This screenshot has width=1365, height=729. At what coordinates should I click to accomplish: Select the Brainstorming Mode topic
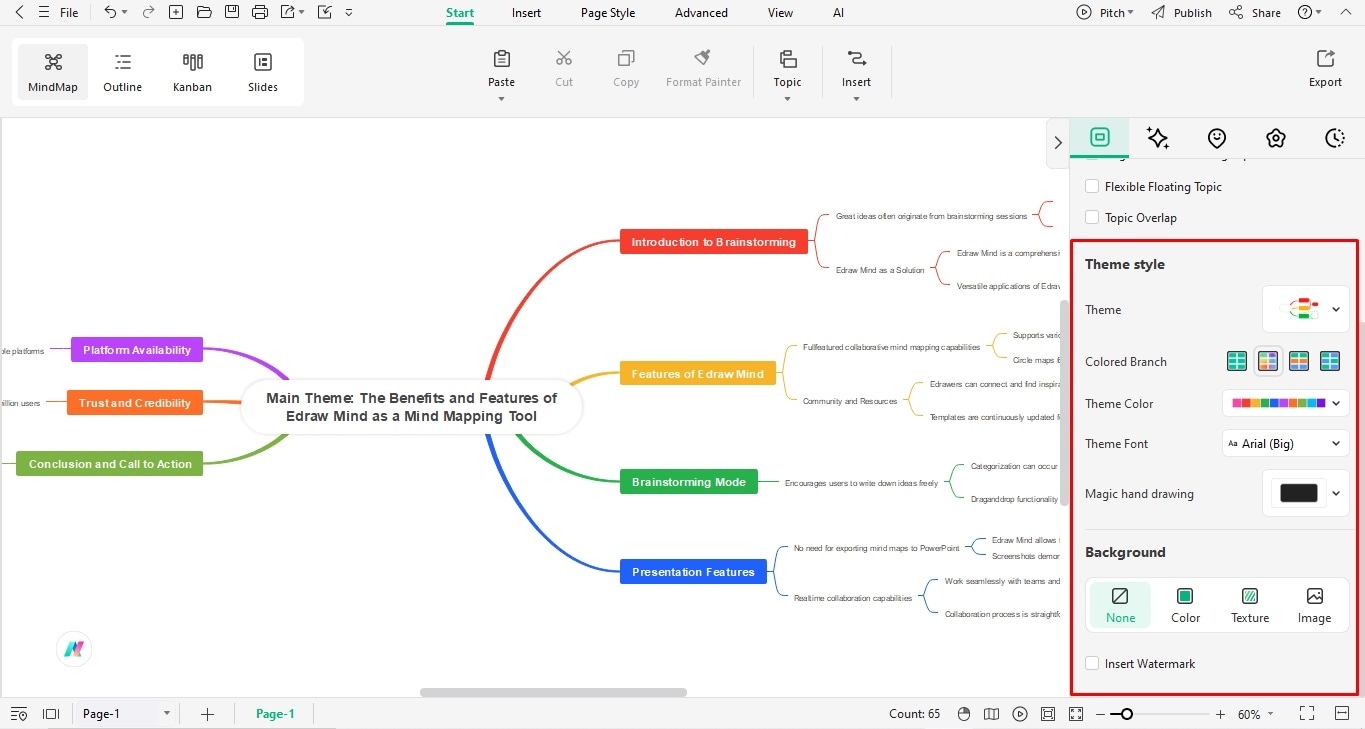point(689,482)
